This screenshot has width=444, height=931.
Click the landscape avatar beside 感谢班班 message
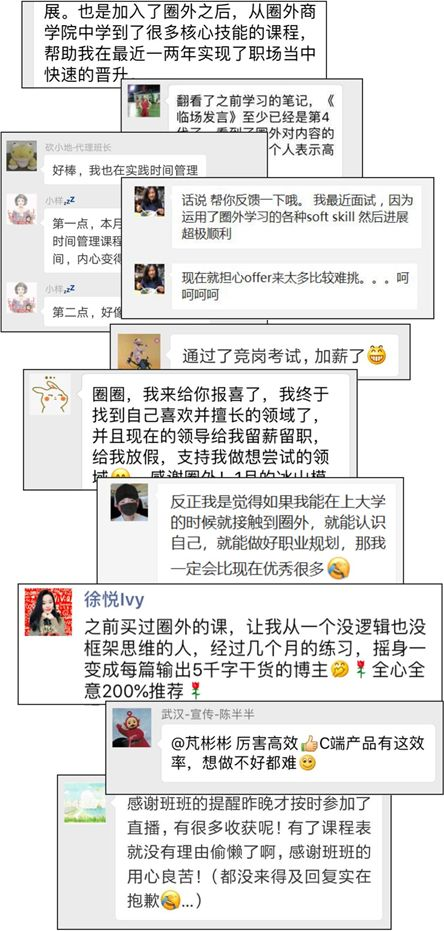pyautogui.click(x=85, y=803)
